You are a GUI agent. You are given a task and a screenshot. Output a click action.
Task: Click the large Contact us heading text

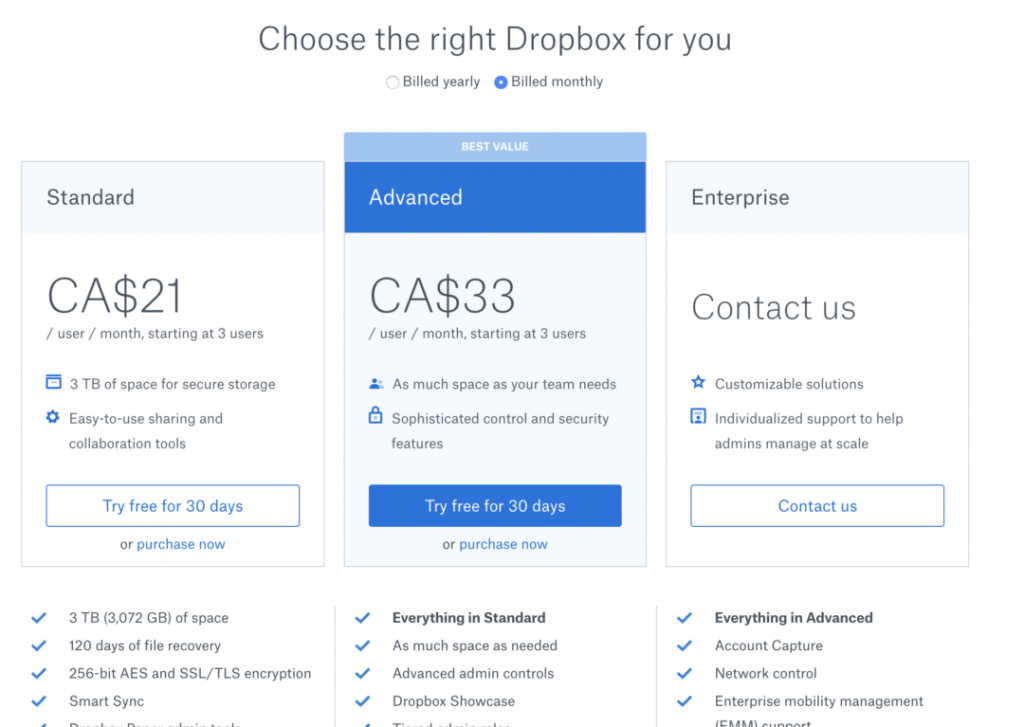(x=773, y=307)
